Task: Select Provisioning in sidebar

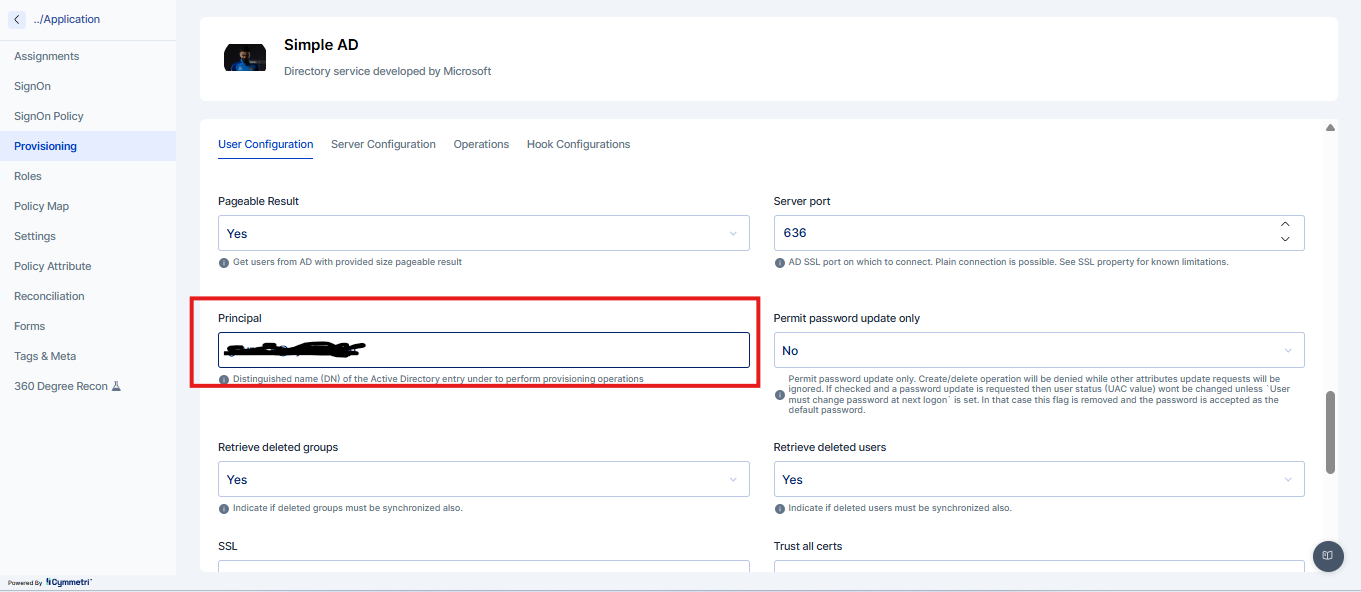Action: [88, 146]
